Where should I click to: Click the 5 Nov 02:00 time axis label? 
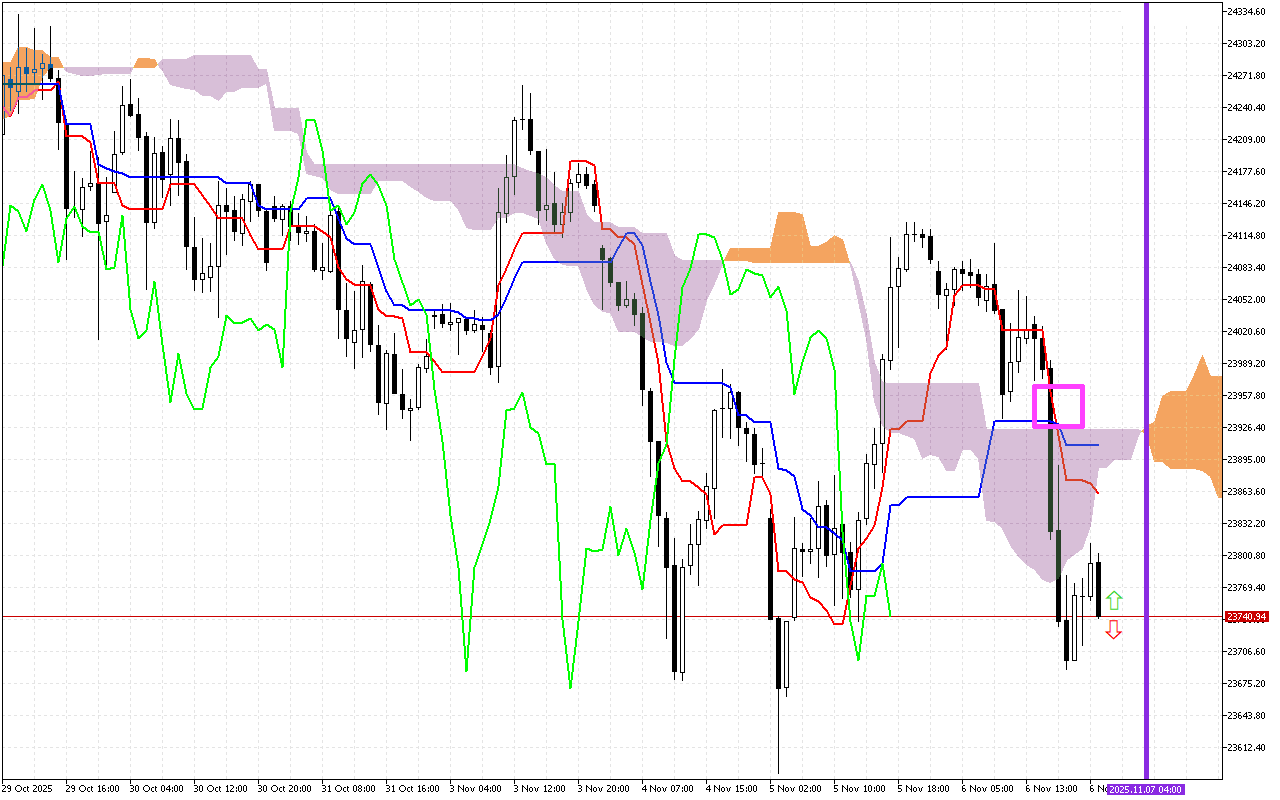click(794, 788)
